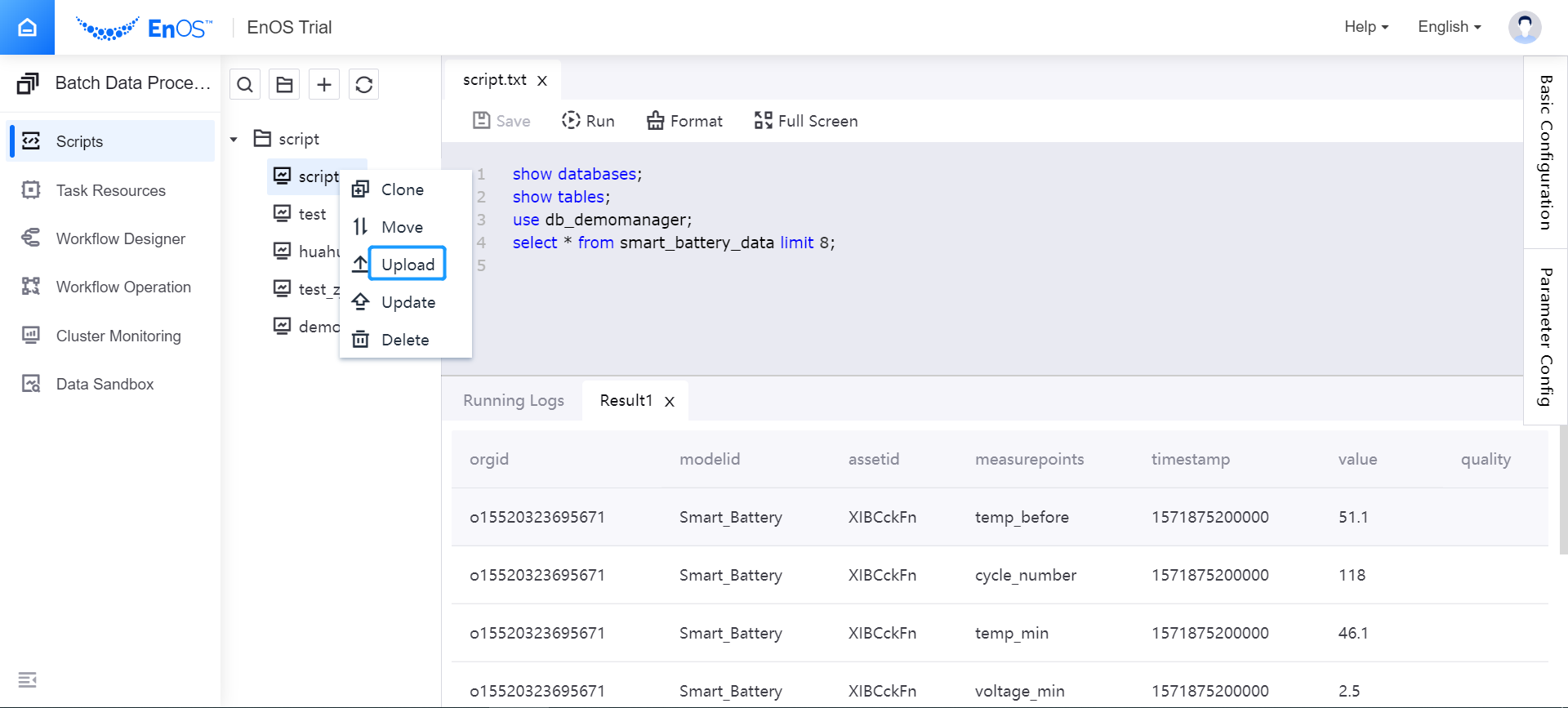Click the EnOS logo
The width and height of the screenshot is (1568, 708).
[x=144, y=28]
